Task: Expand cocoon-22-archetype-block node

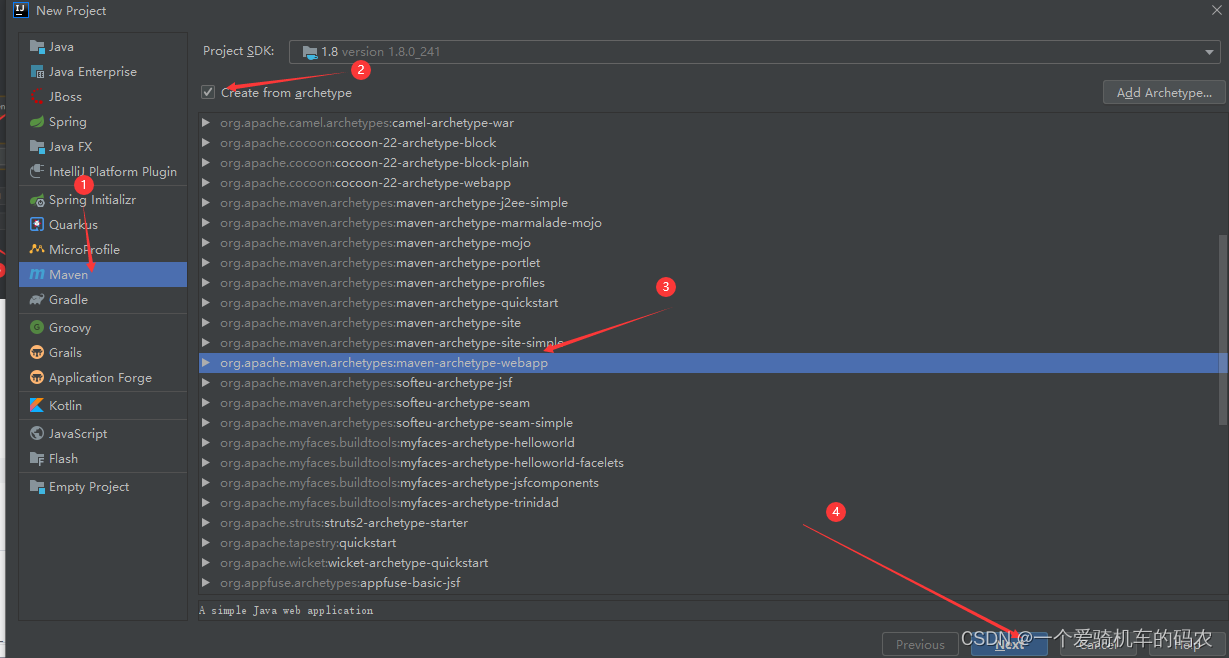Action: tap(206, 143)
